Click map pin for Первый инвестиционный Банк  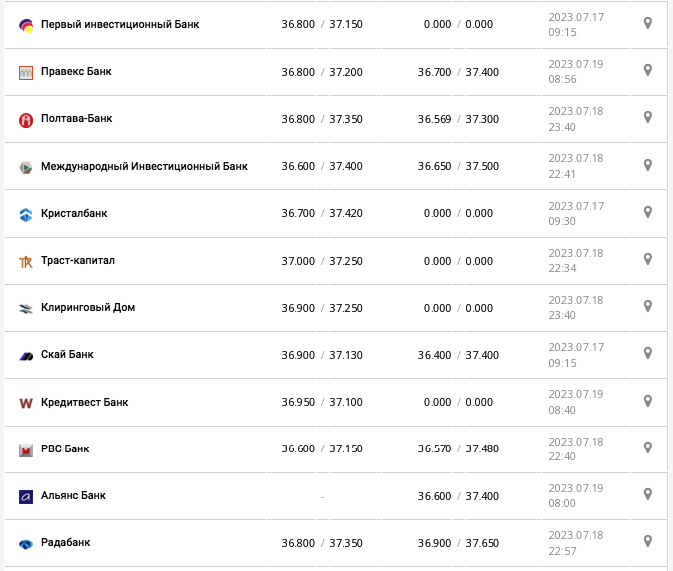pyautogui.click(x=648, y=23)
